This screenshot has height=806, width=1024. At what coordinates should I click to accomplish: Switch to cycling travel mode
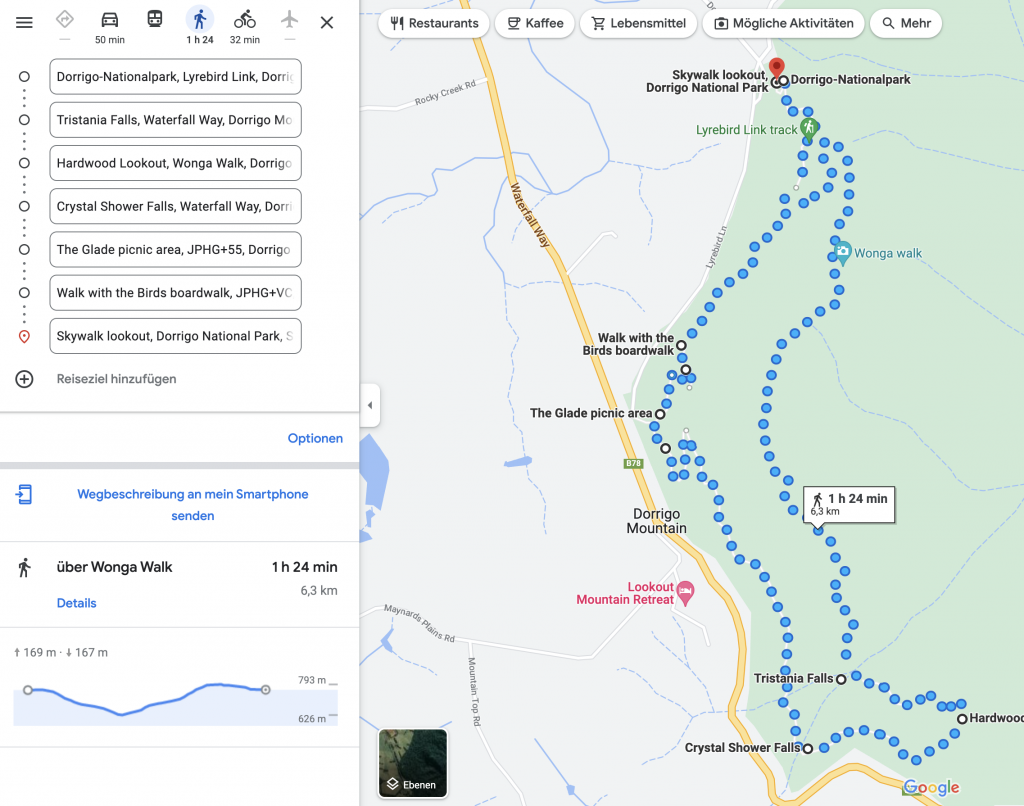[245, 20]
